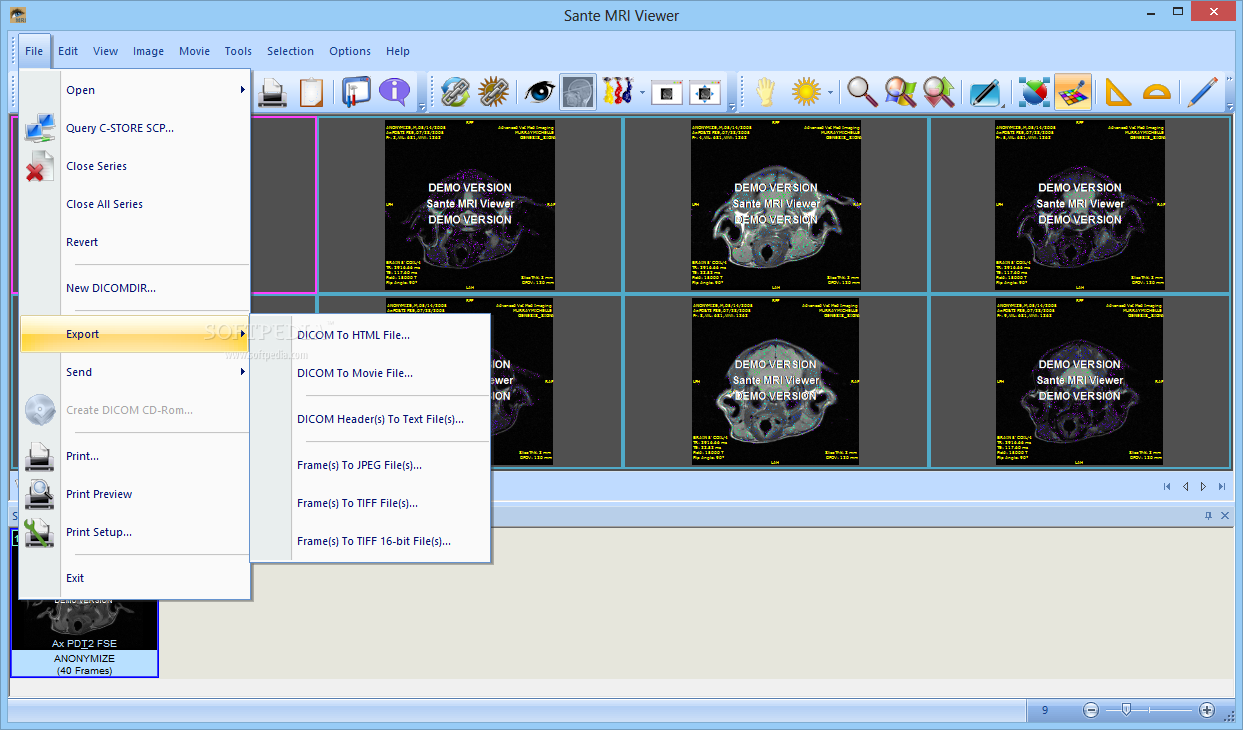Select Close All Series in File menu

135,204
